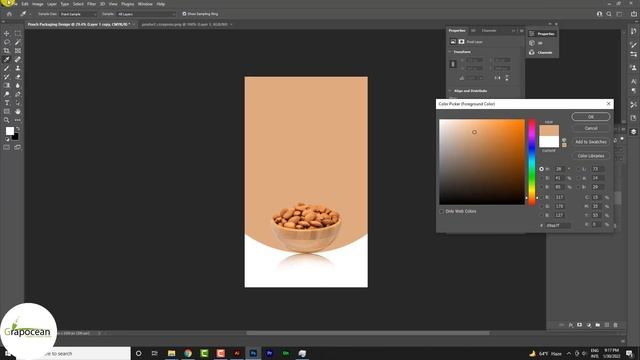
Task: Open the Edit menu
Action: click(x=25, y=4)
